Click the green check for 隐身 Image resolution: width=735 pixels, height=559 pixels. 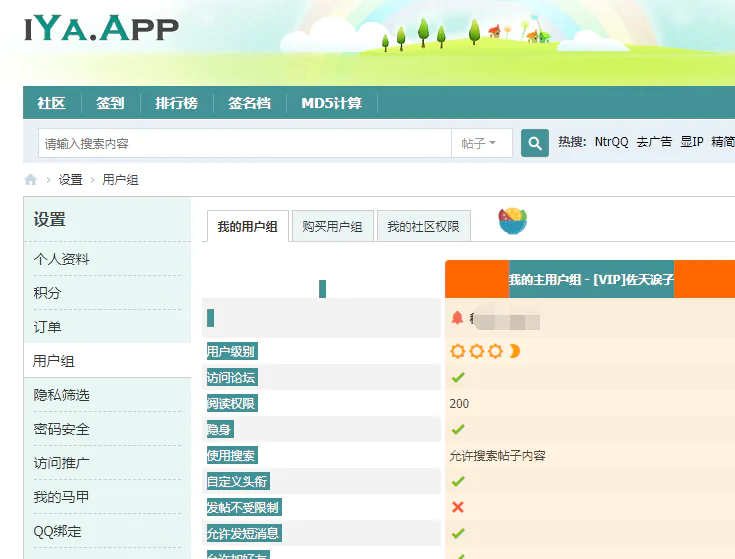point(458,429)
